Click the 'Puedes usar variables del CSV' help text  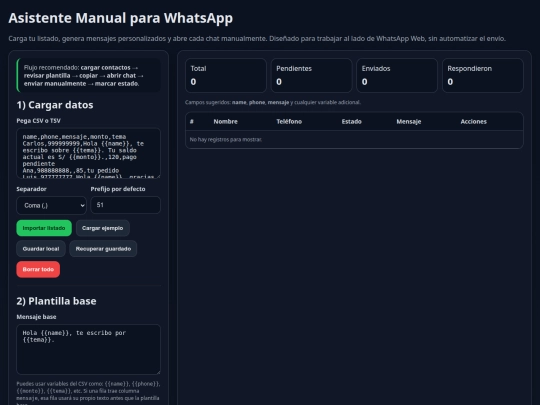88,393
